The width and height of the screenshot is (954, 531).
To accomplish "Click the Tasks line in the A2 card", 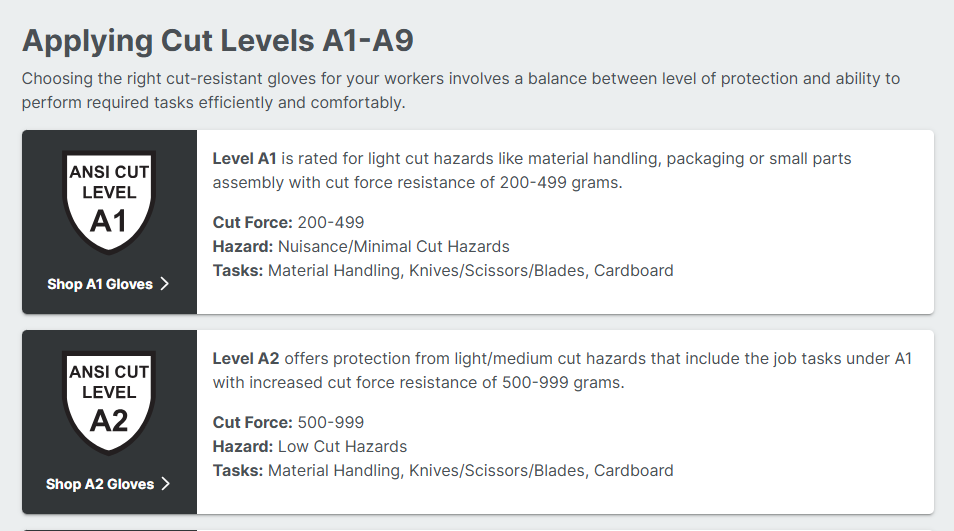I will coord(443,470).
